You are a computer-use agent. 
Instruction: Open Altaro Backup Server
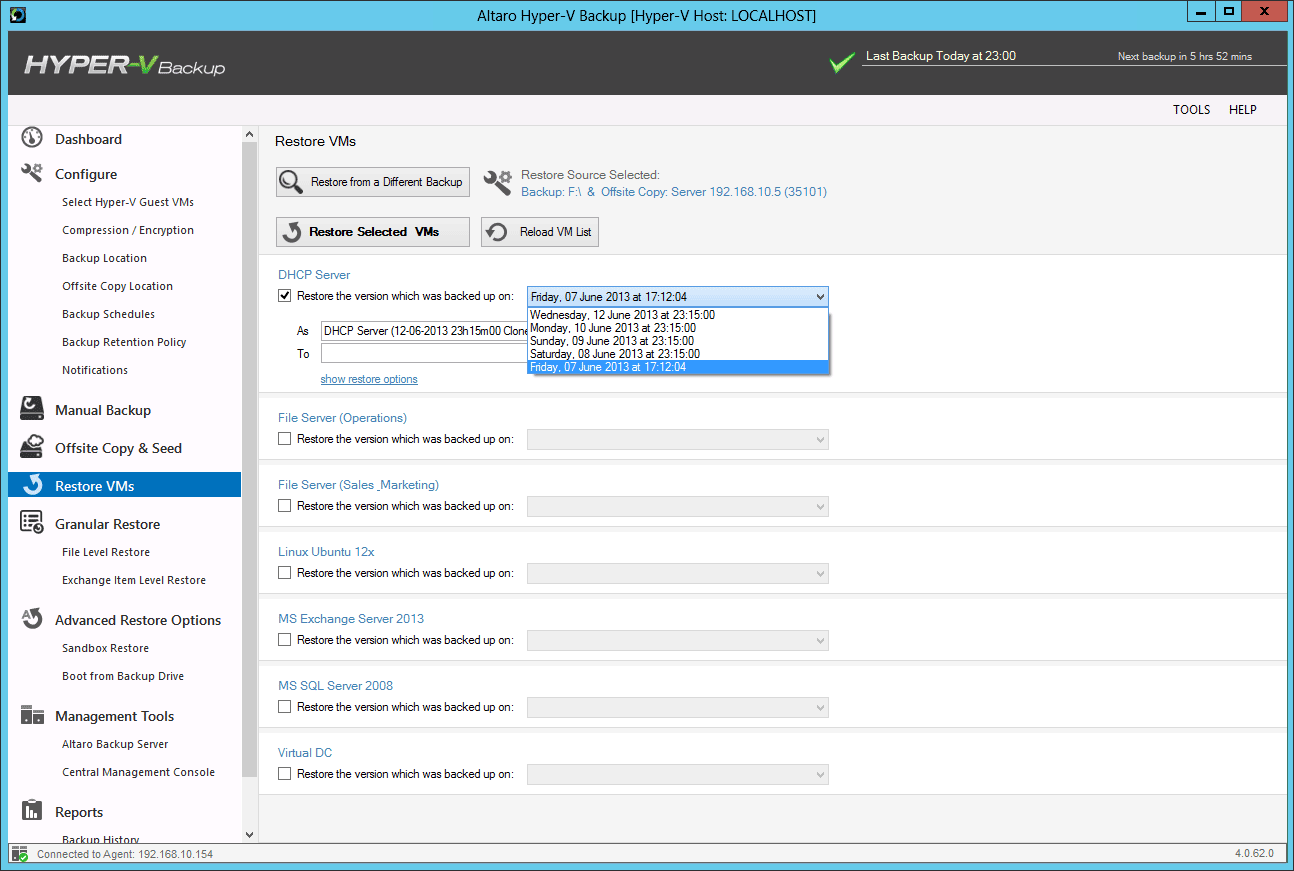pyautogui.click(x=115, y=744)
